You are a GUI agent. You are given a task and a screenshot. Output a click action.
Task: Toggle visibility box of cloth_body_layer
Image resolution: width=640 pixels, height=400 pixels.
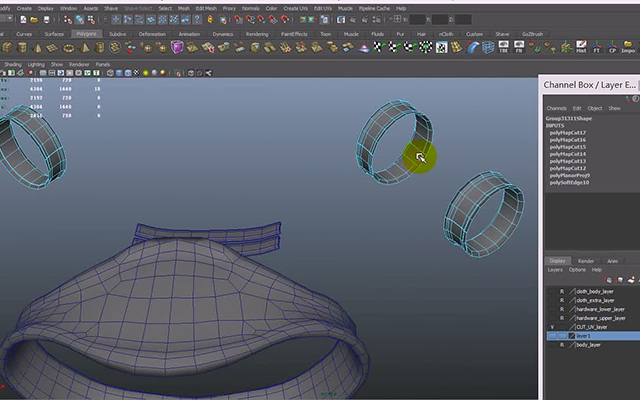coord(552,291)
